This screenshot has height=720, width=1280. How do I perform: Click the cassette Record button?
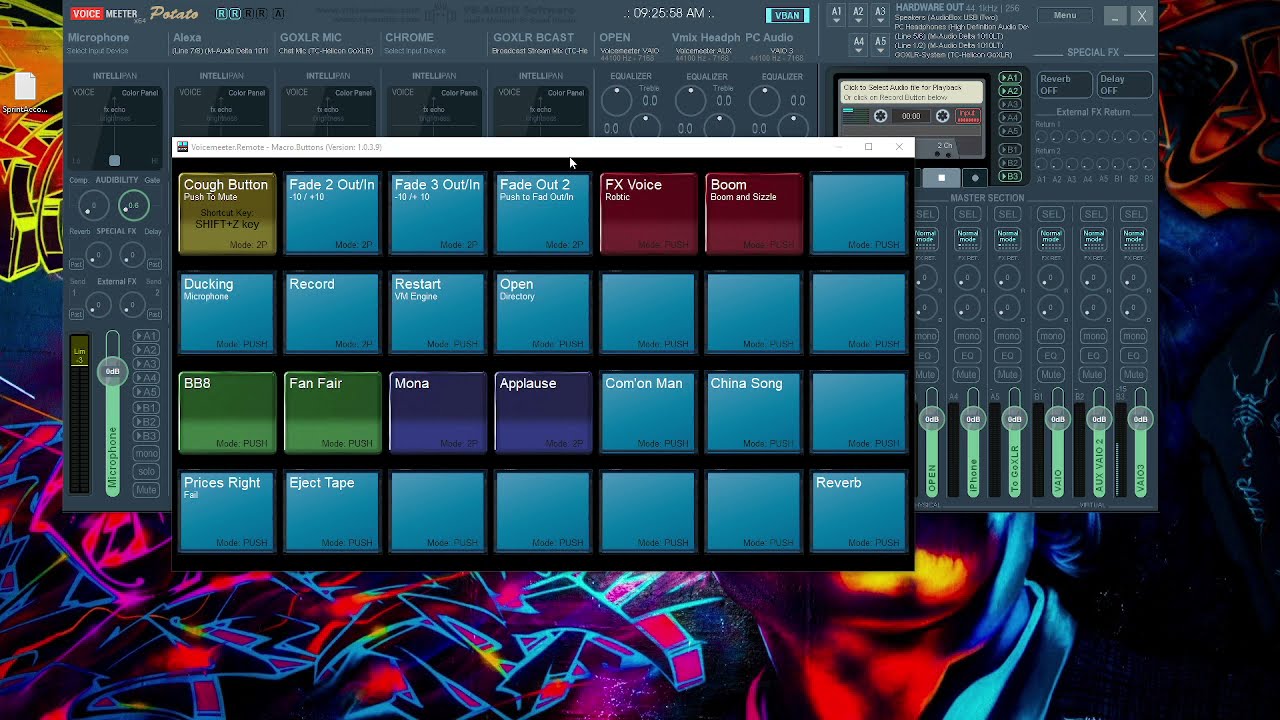click(x=975, y=178)
